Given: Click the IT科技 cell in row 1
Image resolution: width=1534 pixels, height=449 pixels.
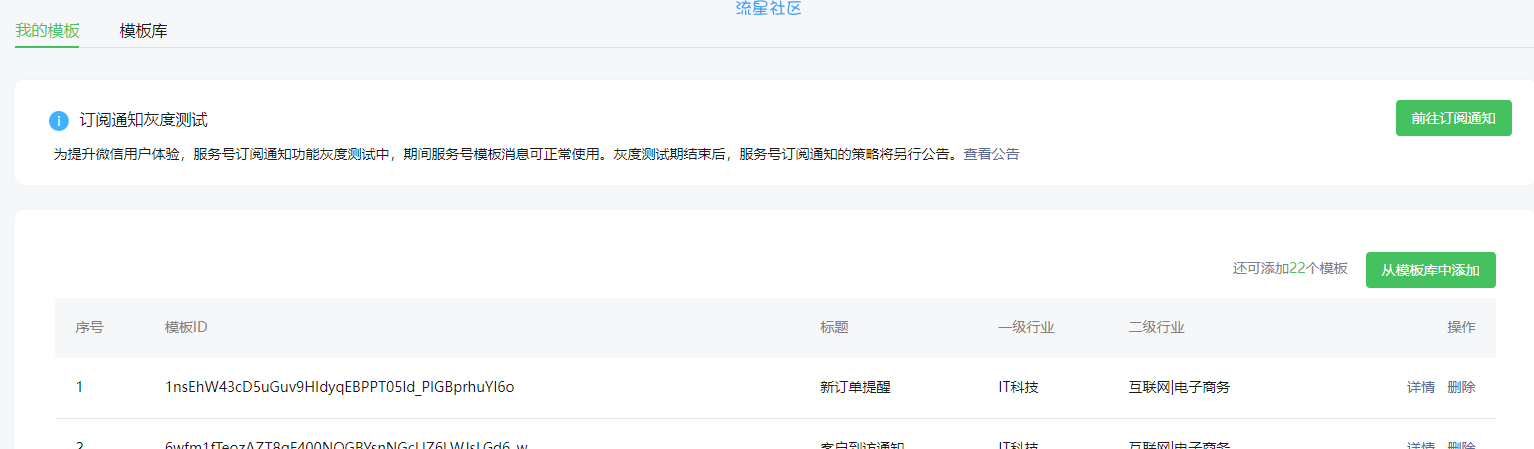Looking at the screenshot, I should pos(1018,387).
